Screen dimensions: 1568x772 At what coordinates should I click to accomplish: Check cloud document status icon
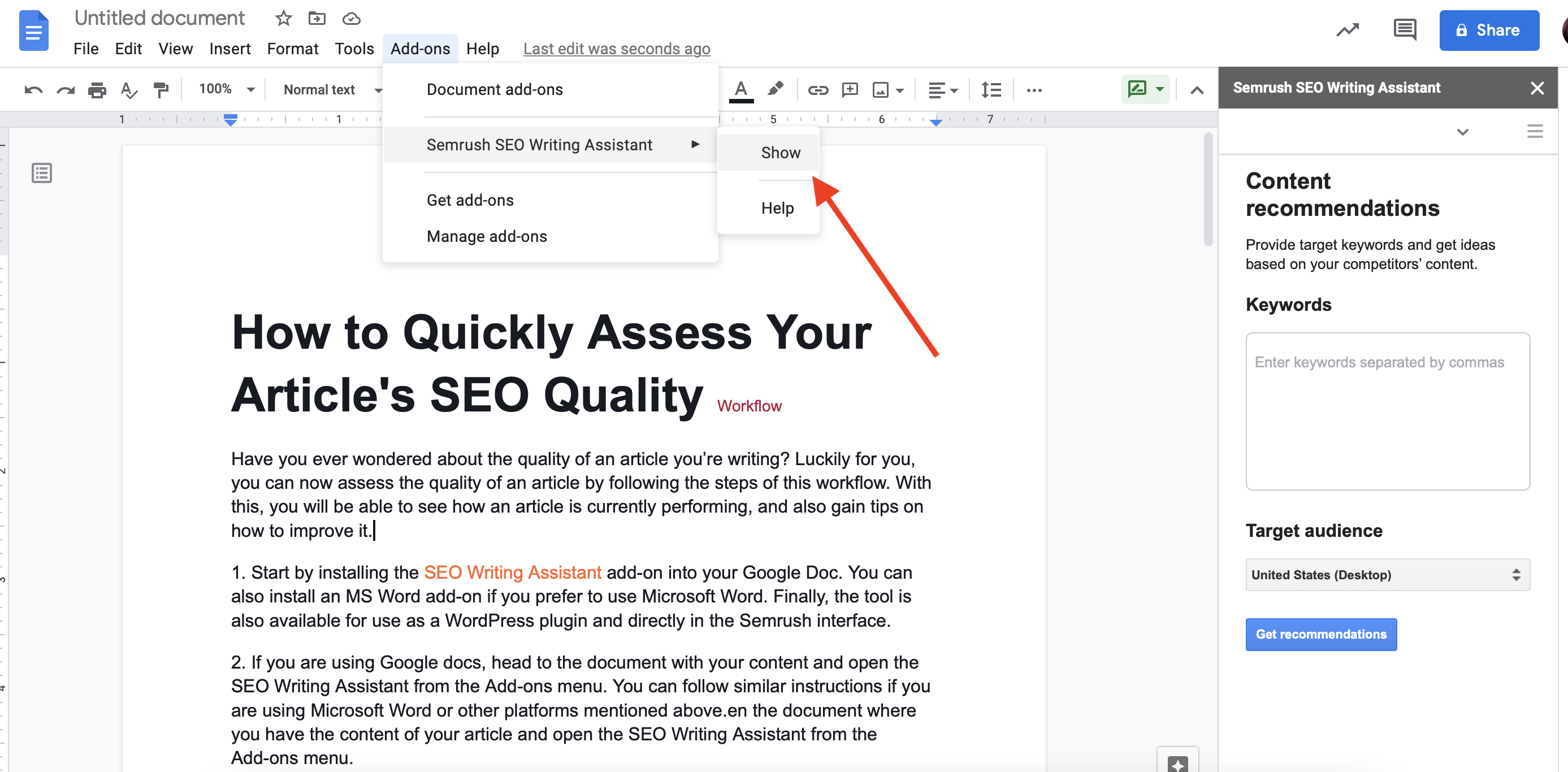tap(351, 19)
